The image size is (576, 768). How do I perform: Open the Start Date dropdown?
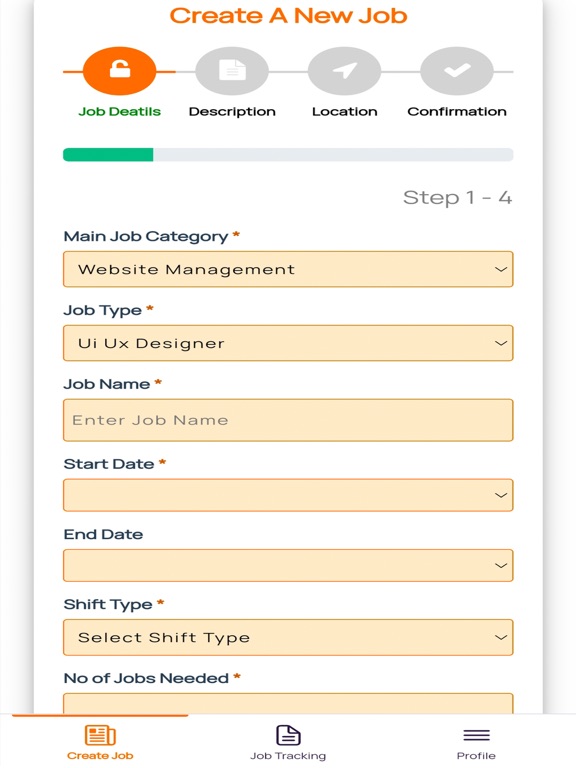point(288,495)
